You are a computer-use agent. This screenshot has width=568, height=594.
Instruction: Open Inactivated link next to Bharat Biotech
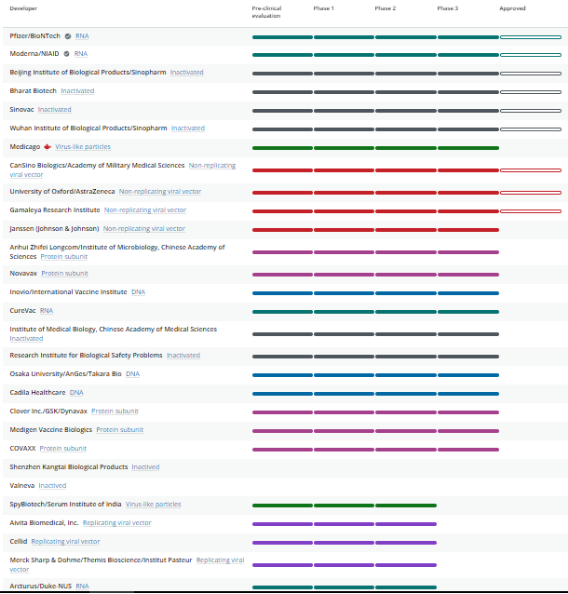pyautogui.click(x=77, y=91)
